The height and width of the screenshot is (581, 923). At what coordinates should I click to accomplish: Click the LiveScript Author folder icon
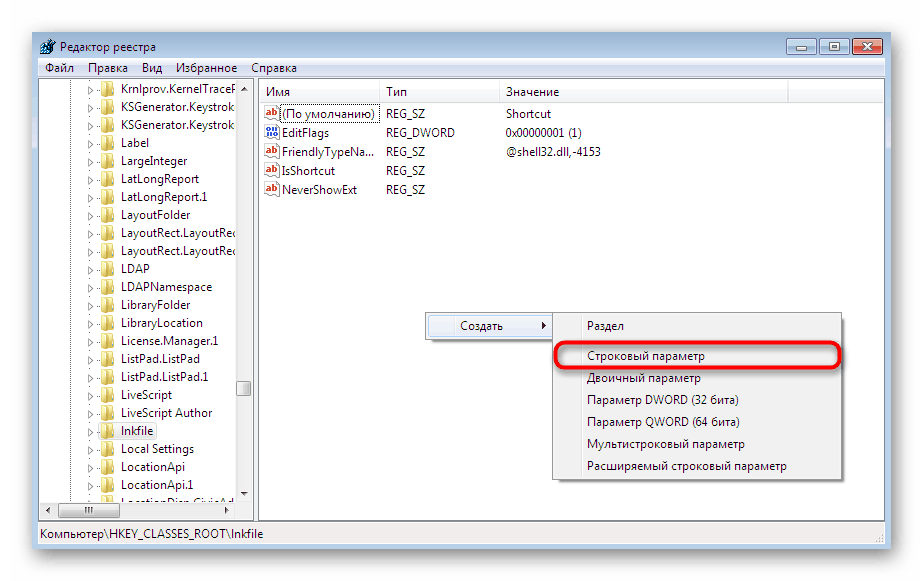click(107, 413)
